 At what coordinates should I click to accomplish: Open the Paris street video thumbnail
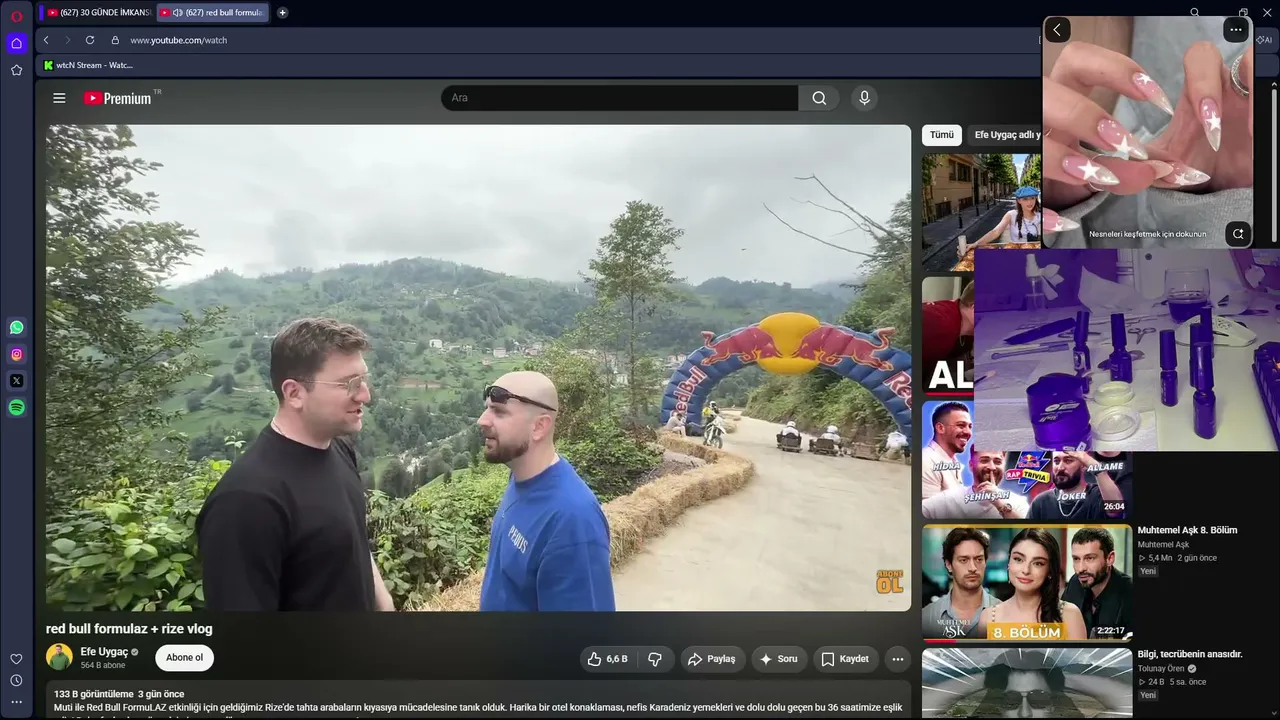[982, 212]
